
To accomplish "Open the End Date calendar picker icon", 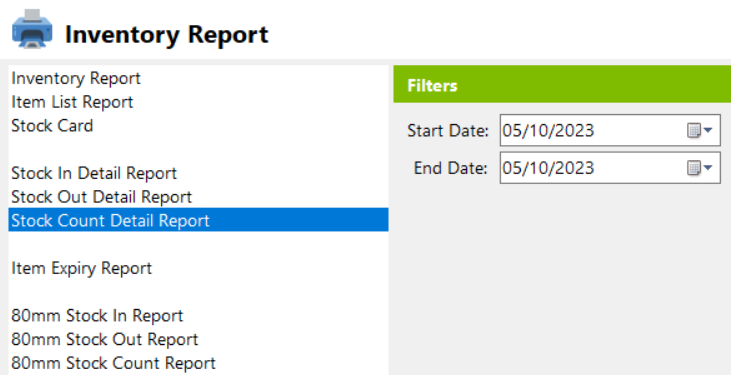I will [x=694, y=168].
